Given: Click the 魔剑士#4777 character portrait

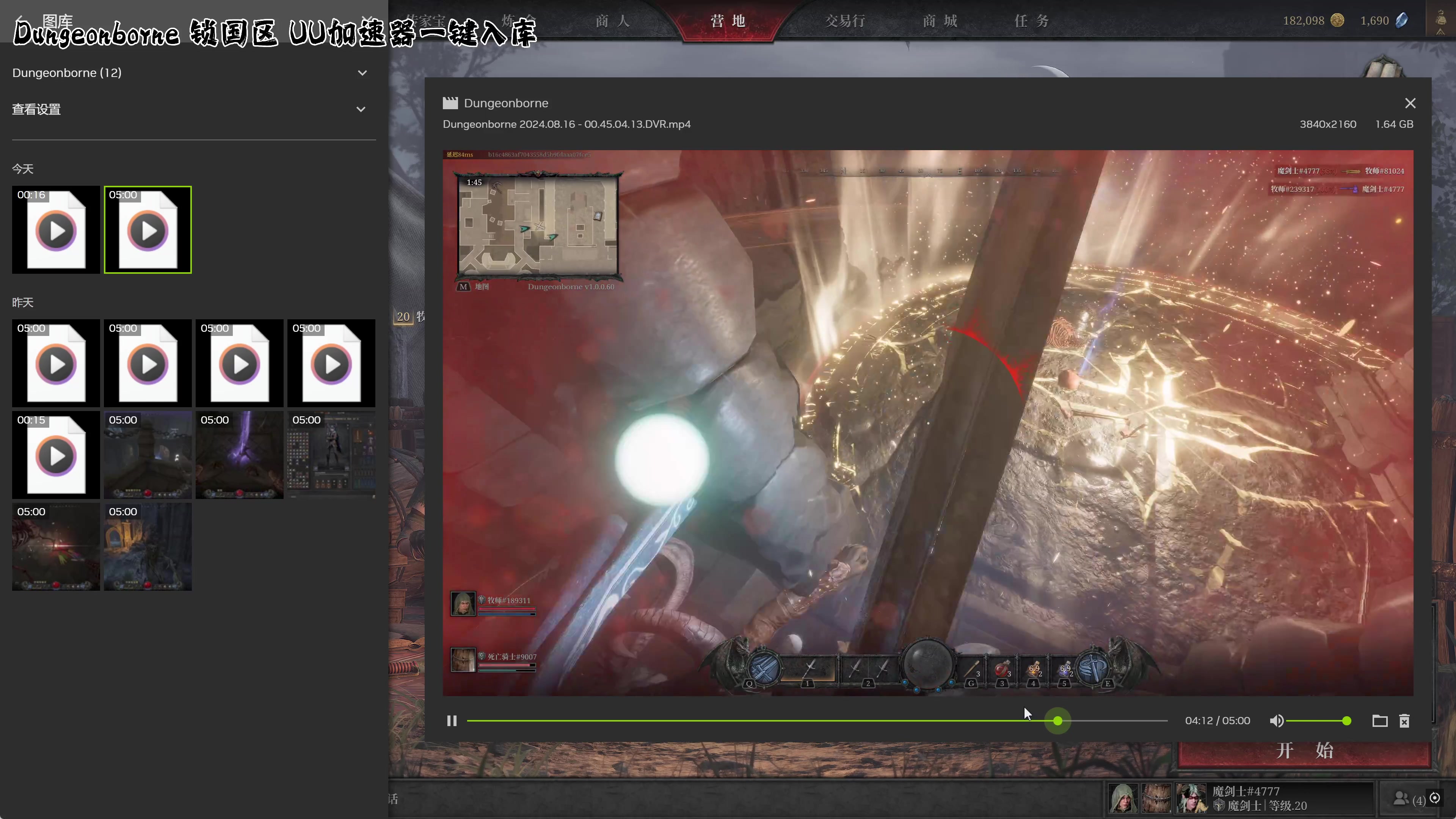Looking at the screenshot, I should click(1191, 797).
